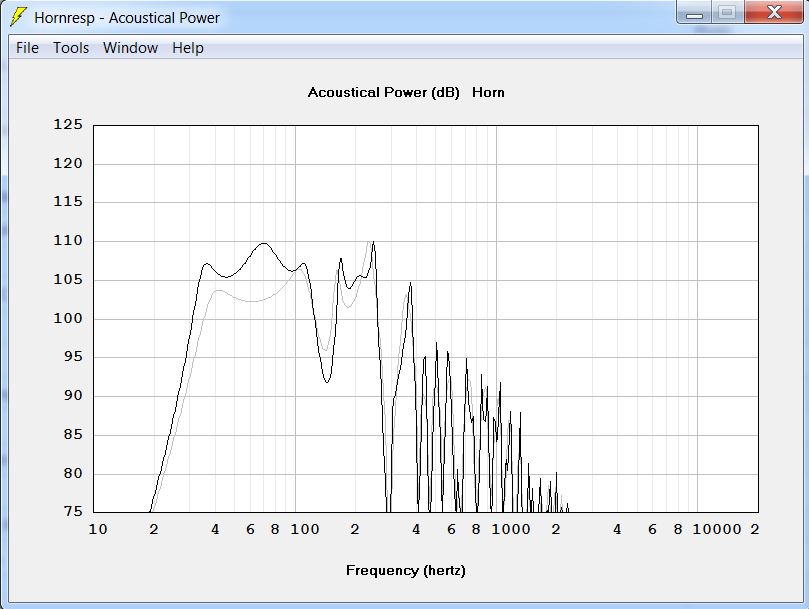The image size is (809, 609).
Task: Open the Help menu
Action: click(188, 48)
